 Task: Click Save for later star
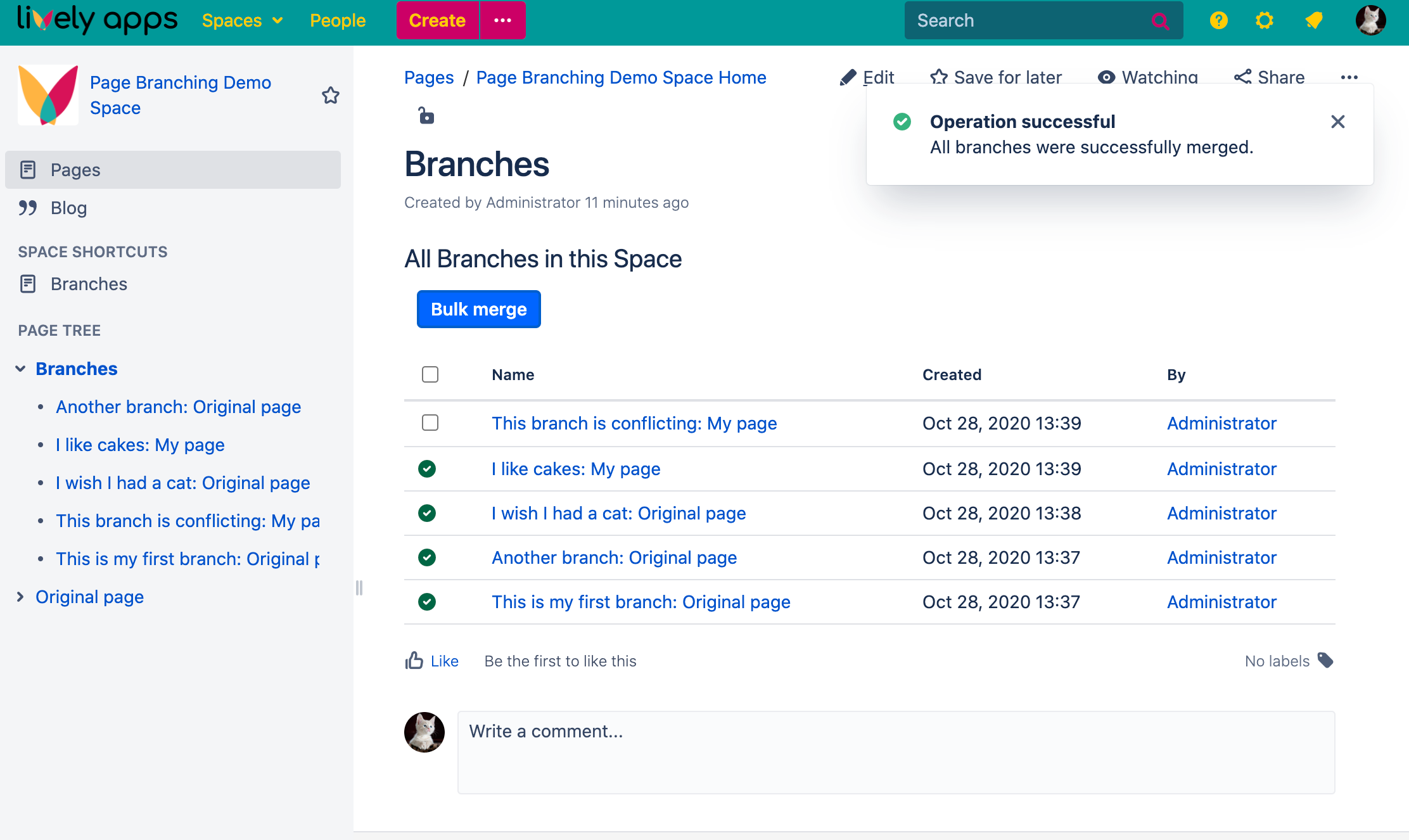[996, 77]
